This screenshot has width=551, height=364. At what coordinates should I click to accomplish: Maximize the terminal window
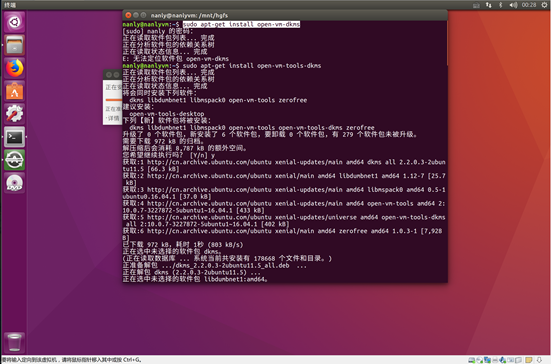tap(143, 15)
